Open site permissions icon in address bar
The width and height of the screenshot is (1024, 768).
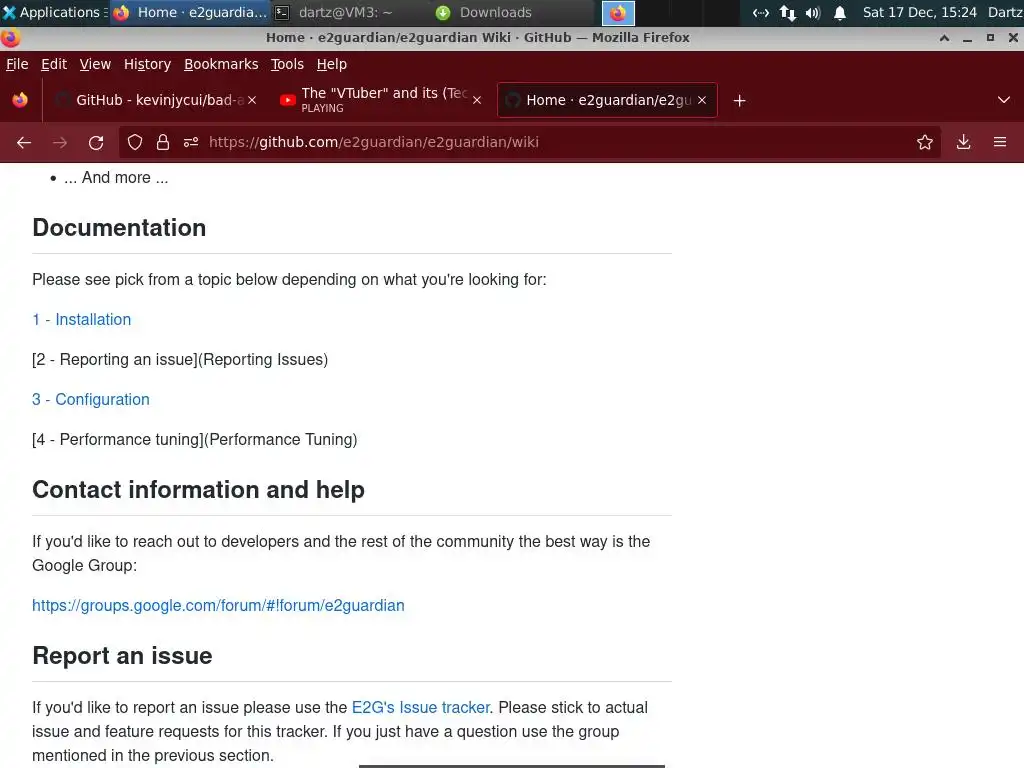pos(191,142)
